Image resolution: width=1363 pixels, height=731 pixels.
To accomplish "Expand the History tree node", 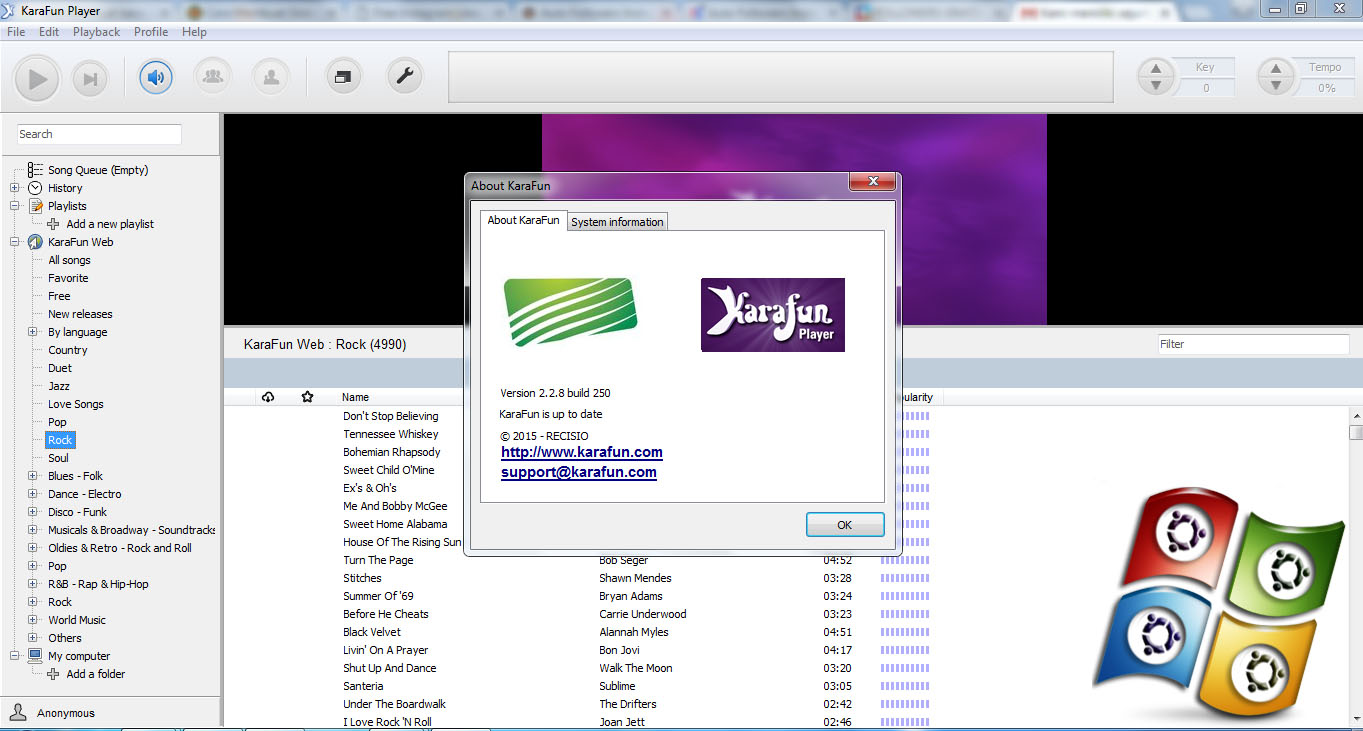I will (15, 188).
